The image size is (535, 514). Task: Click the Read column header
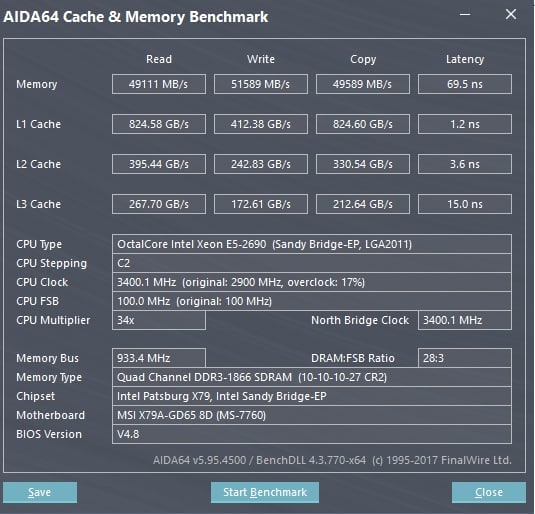(x=159, y=59)
